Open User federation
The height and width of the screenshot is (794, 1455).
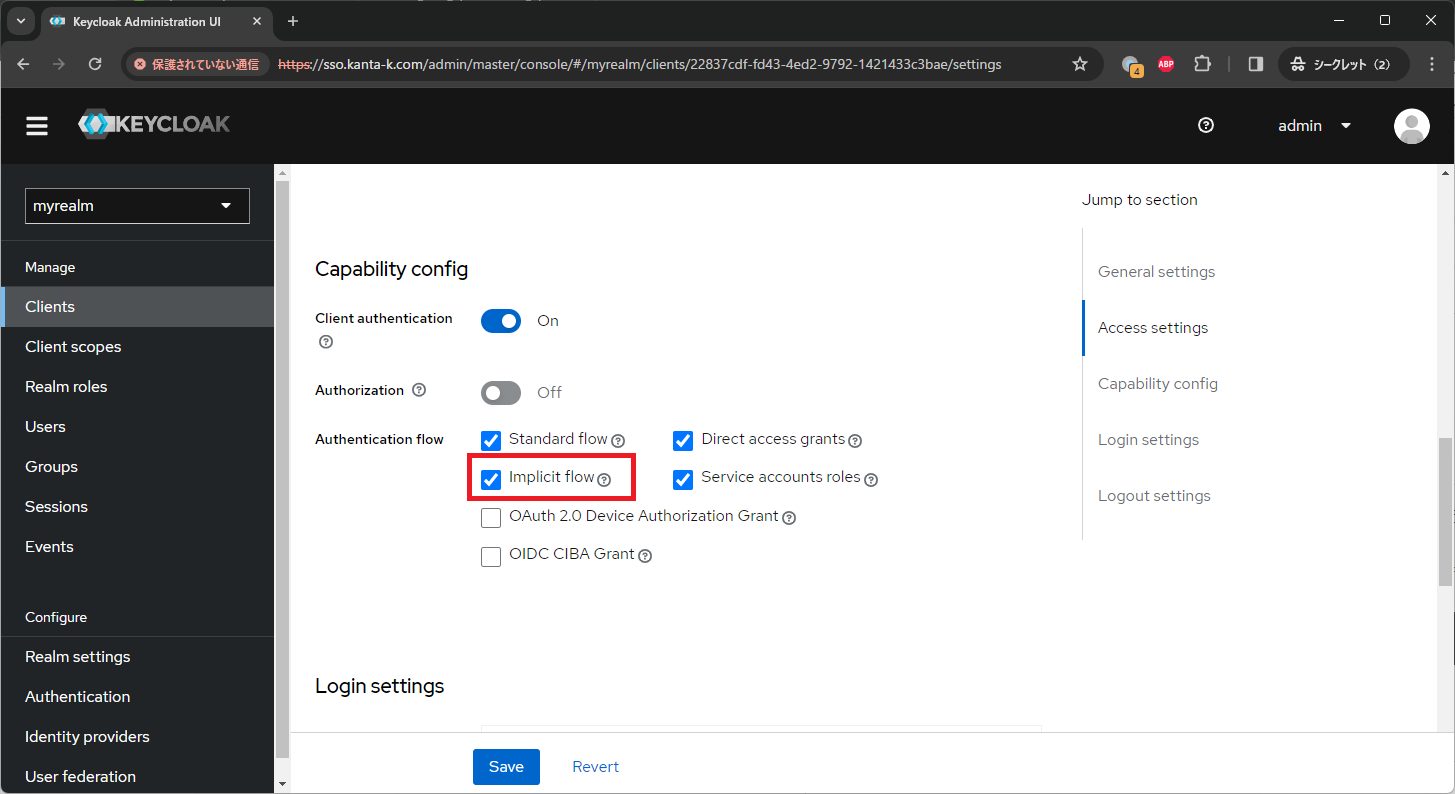click(x=137, y=777)
